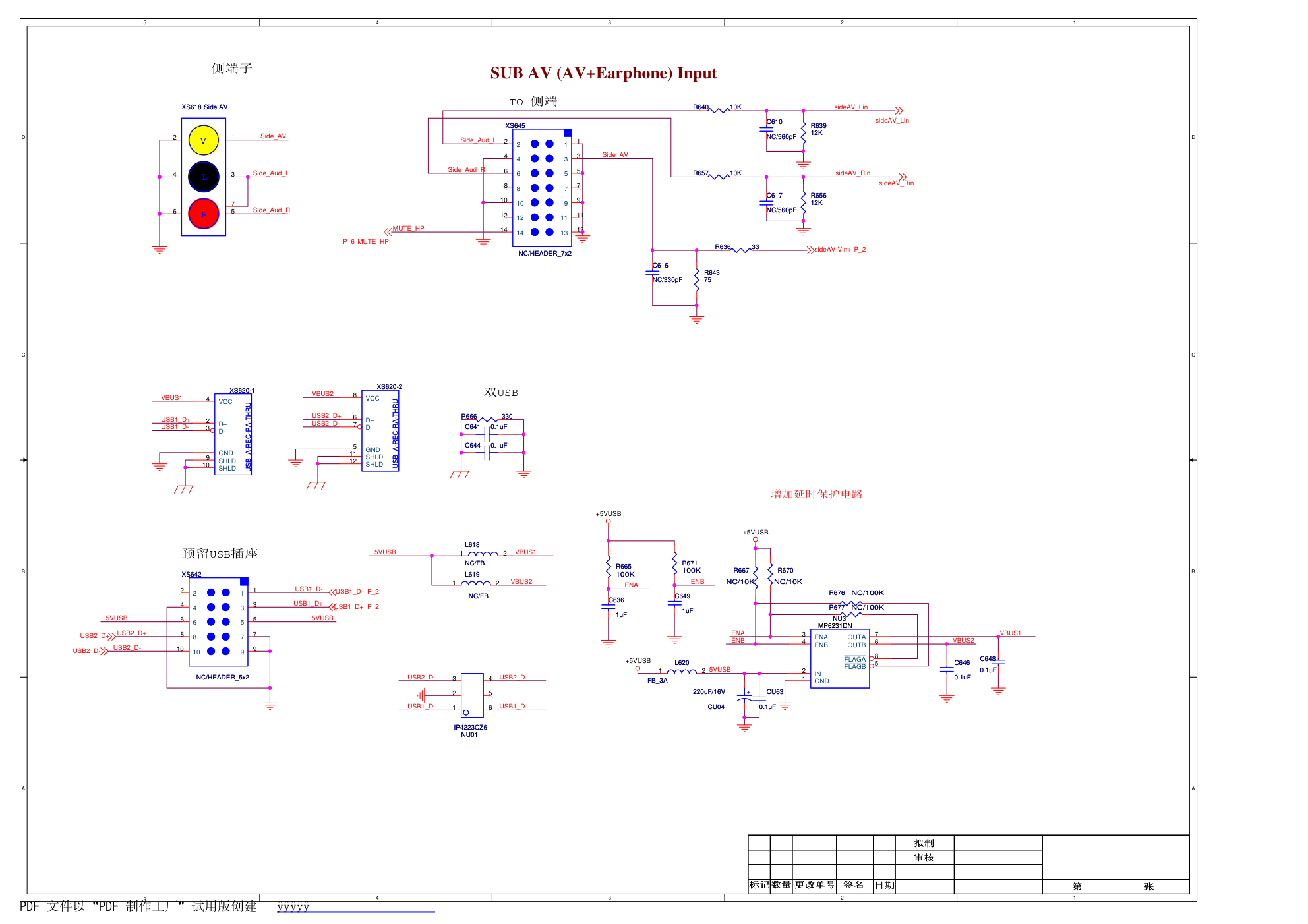Screen dimensions: 1308x924
Task: Select resistor label R636
Action: (723, 246)
